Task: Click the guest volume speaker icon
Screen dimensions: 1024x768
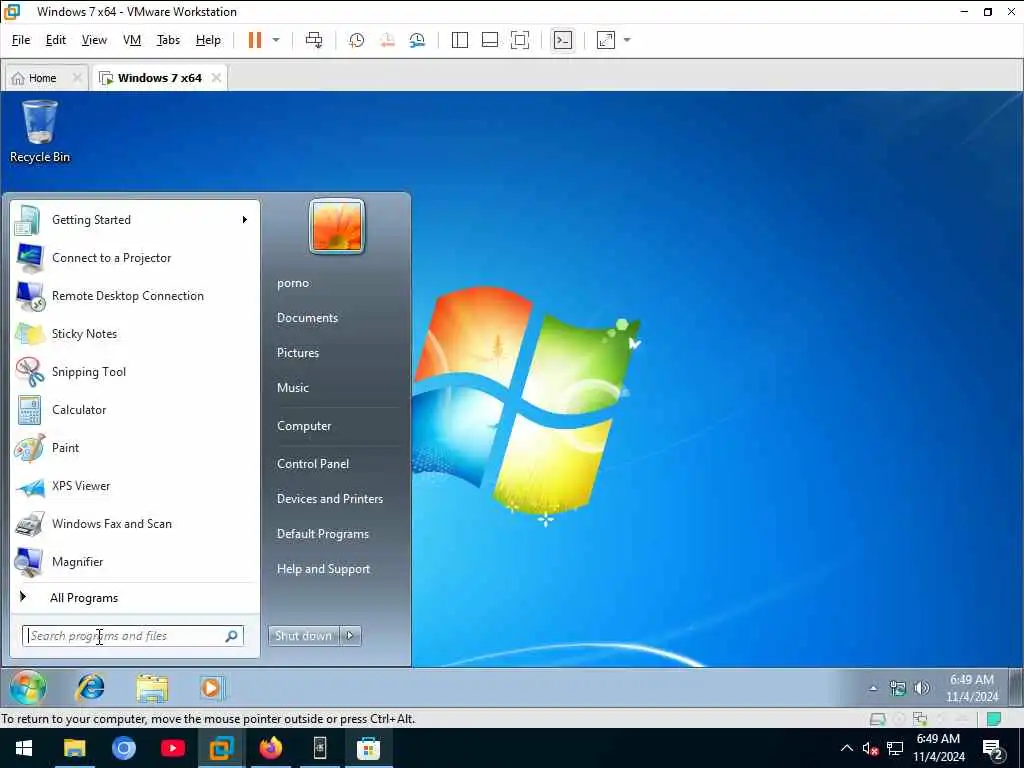Action: [x=922, y=688]
